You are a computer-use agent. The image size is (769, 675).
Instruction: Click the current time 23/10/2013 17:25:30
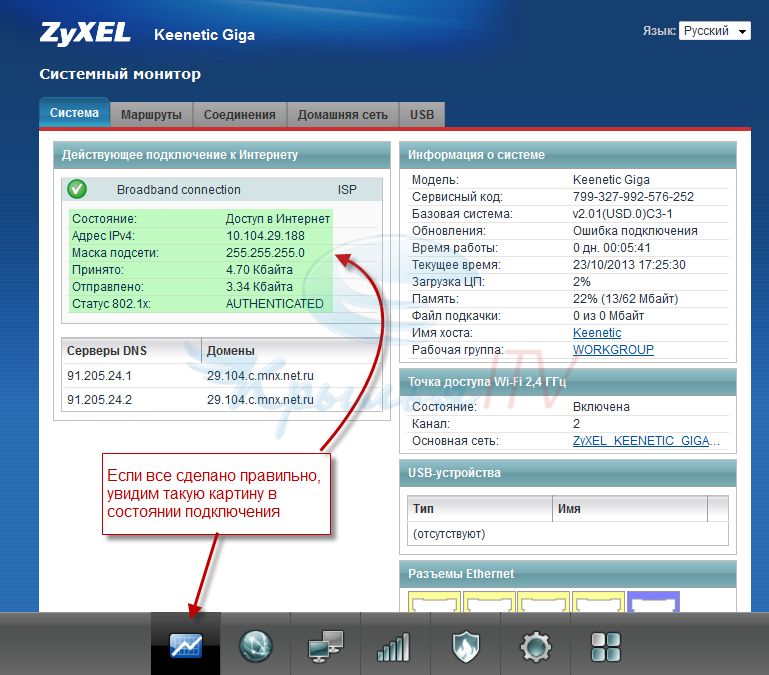tap(629, 265)
